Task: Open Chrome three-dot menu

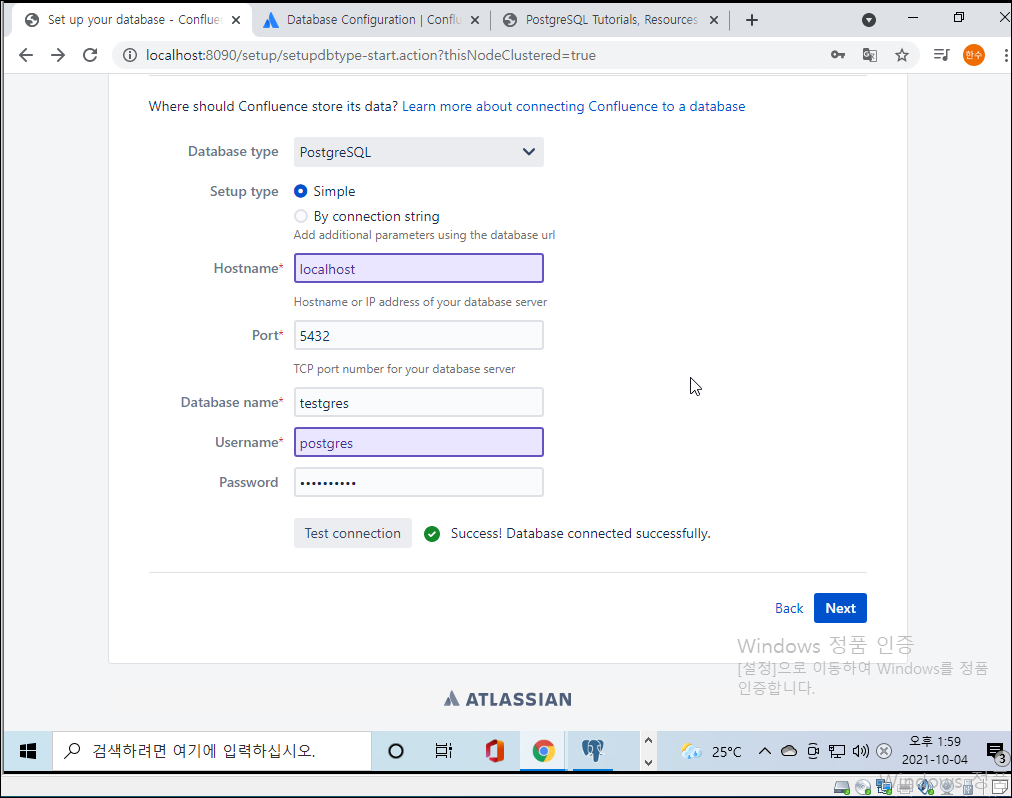Action: [x=1005, y=56]
